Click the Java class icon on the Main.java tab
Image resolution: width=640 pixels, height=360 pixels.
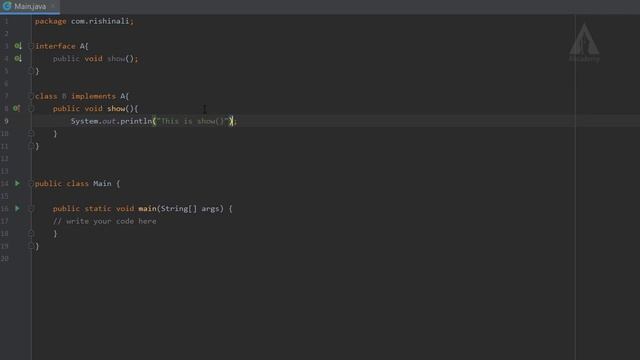(7, 6)
